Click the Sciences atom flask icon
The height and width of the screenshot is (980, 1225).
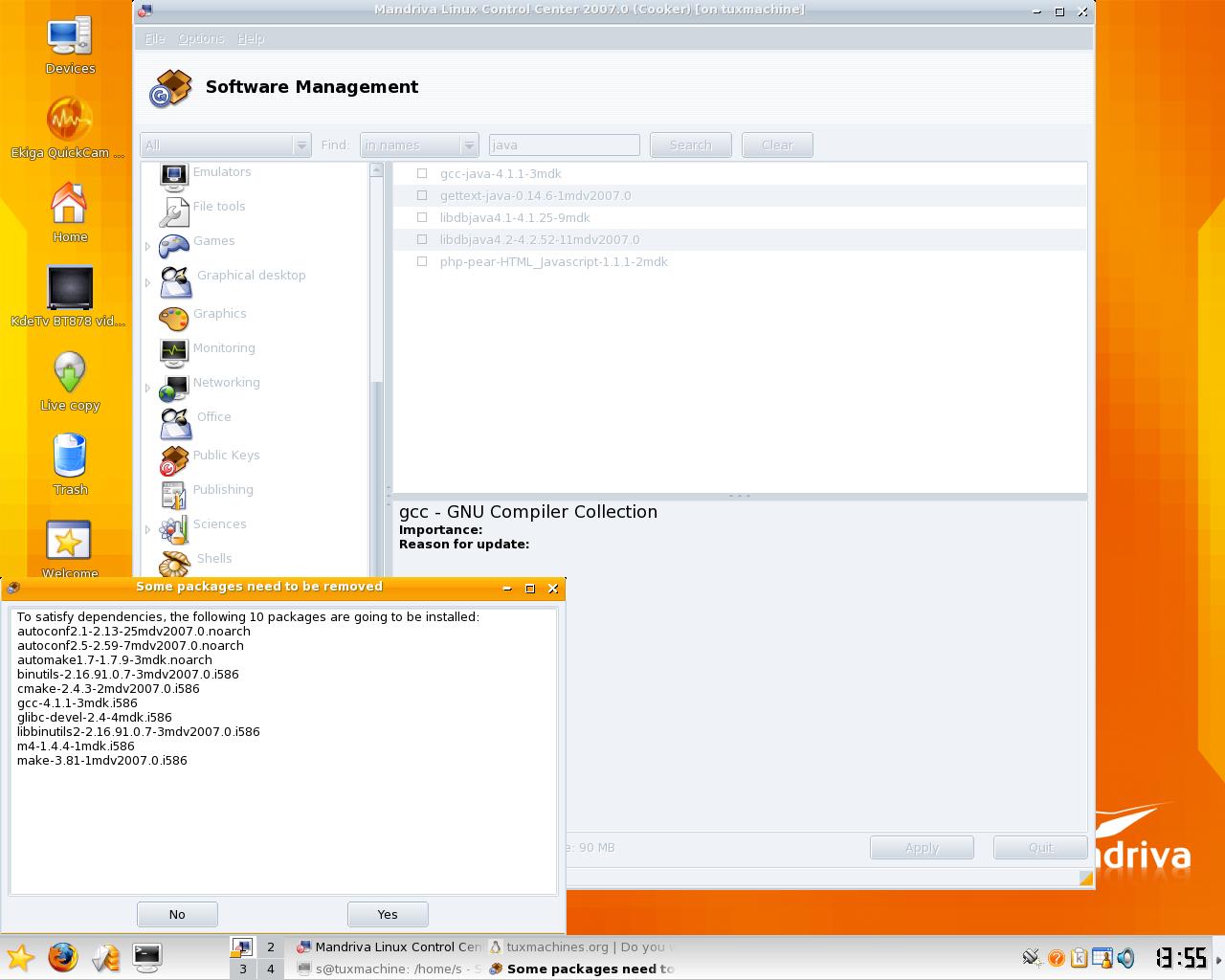(173, 528)
